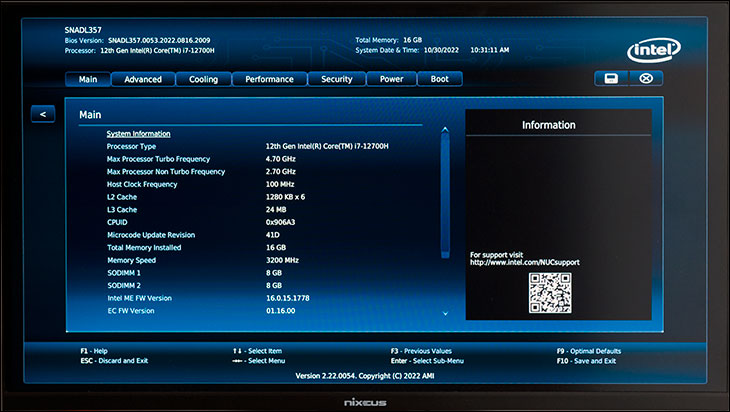Click the Memory Speed label

click(131, 260)
